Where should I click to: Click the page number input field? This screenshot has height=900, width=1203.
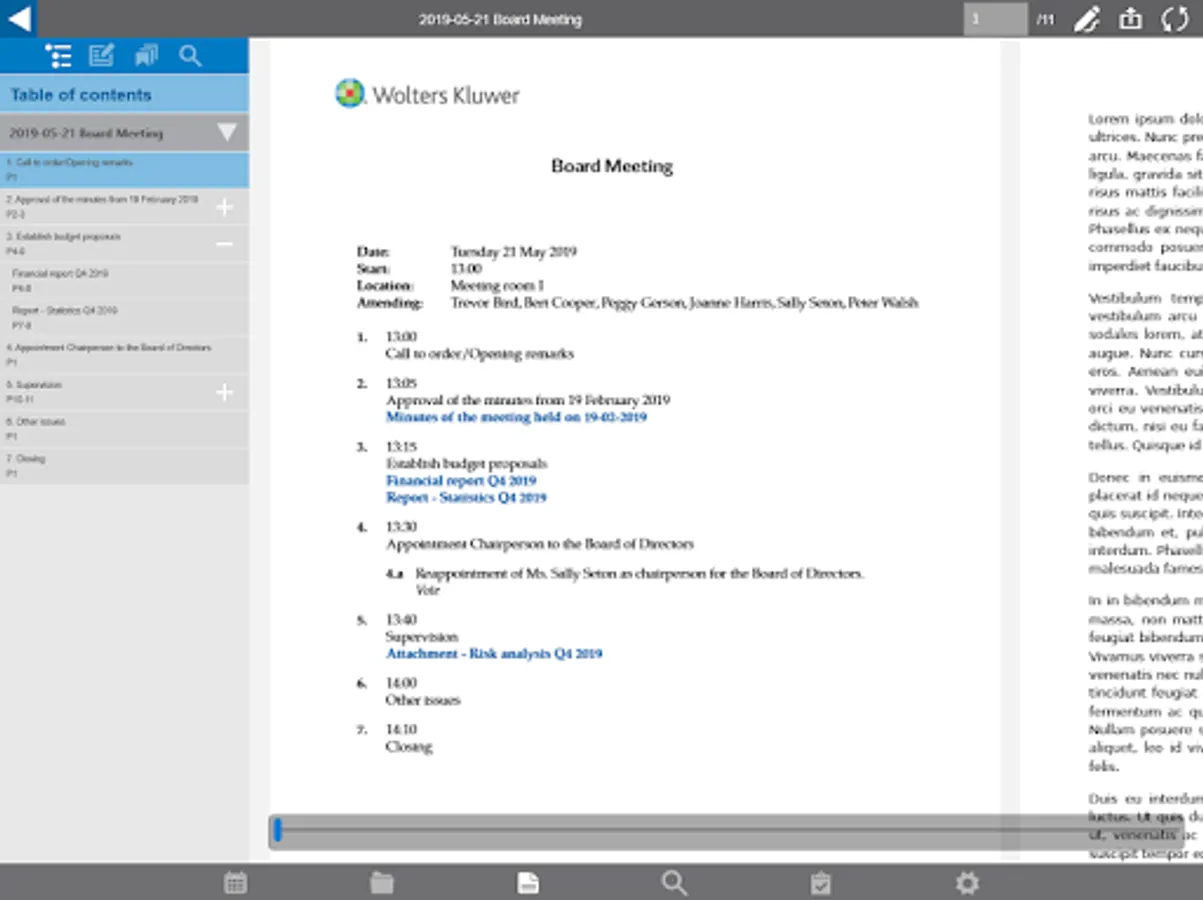point(995,19)
